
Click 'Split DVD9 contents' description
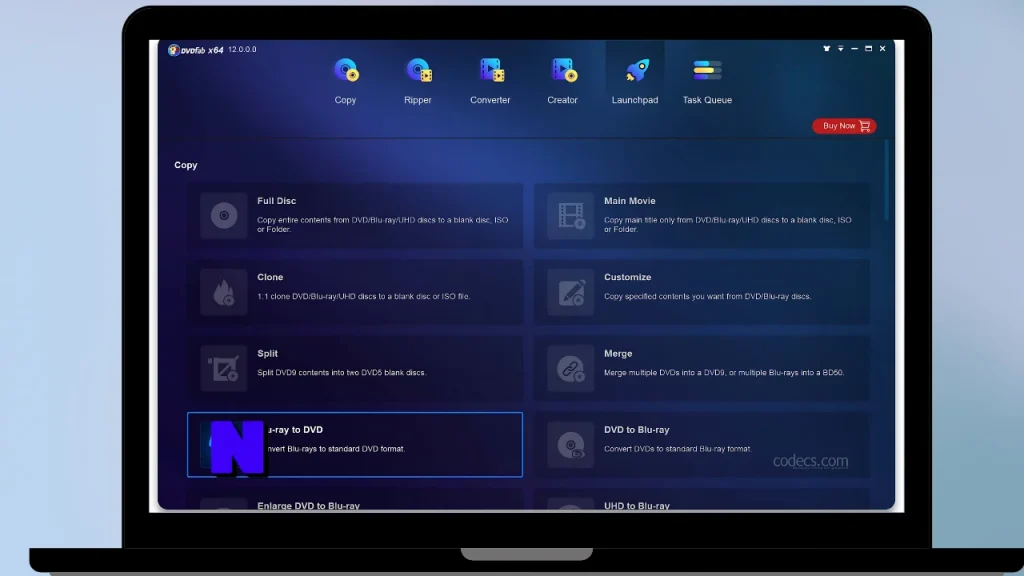[342, 373]
